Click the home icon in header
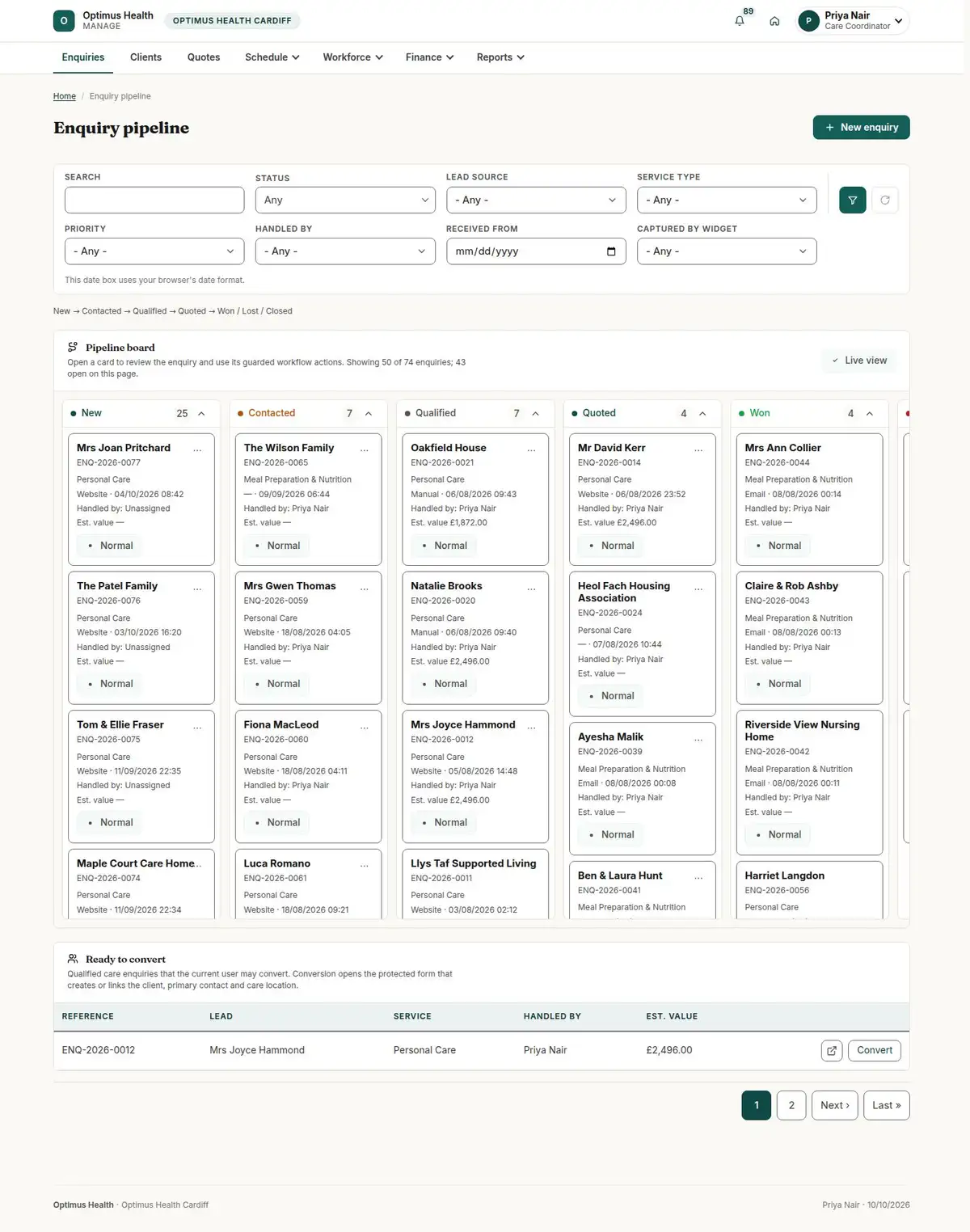Viewport: 970px width, 1232px height. 774,21
